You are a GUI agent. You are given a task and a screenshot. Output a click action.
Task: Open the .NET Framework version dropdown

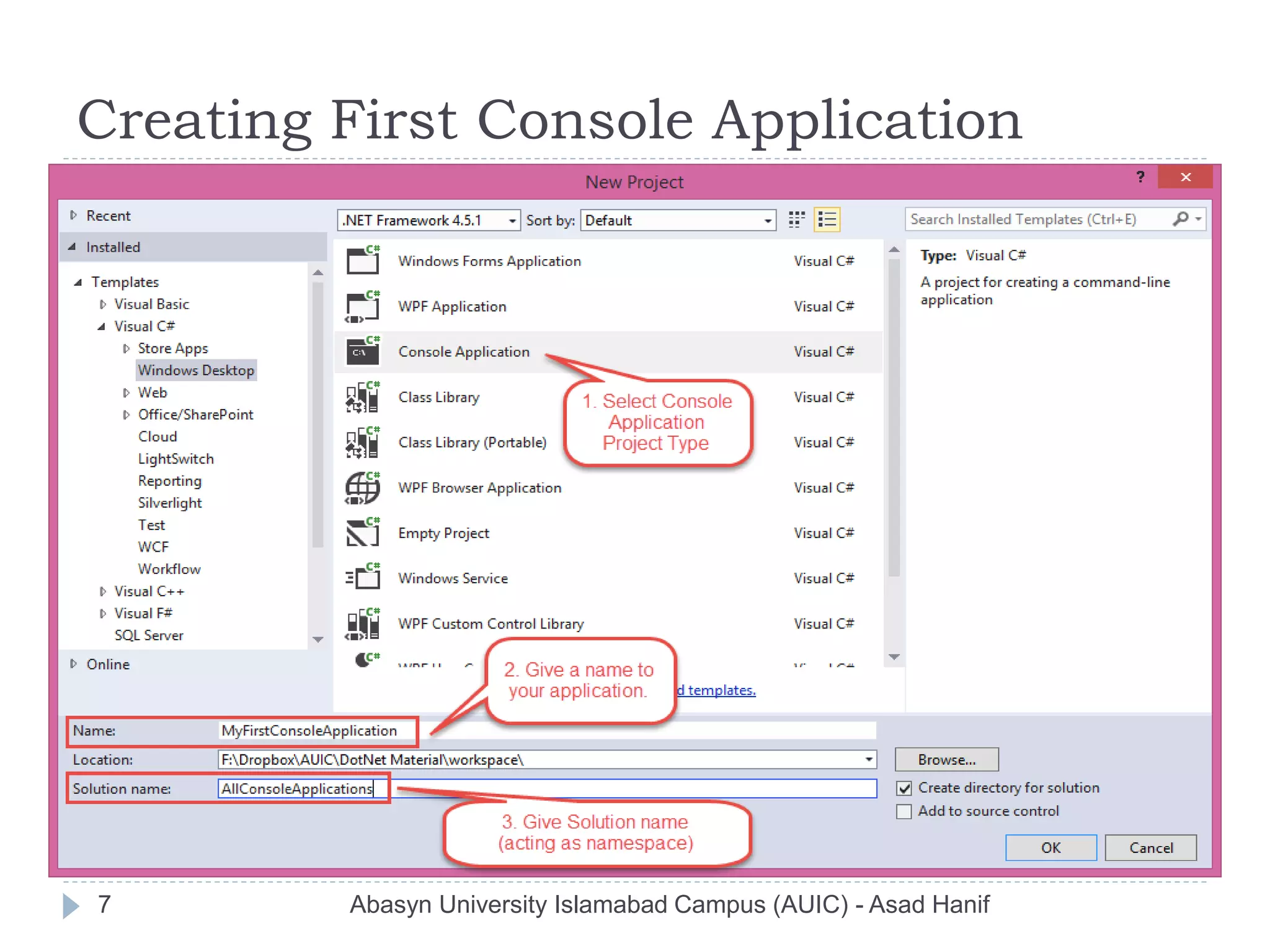coord(512,221)
